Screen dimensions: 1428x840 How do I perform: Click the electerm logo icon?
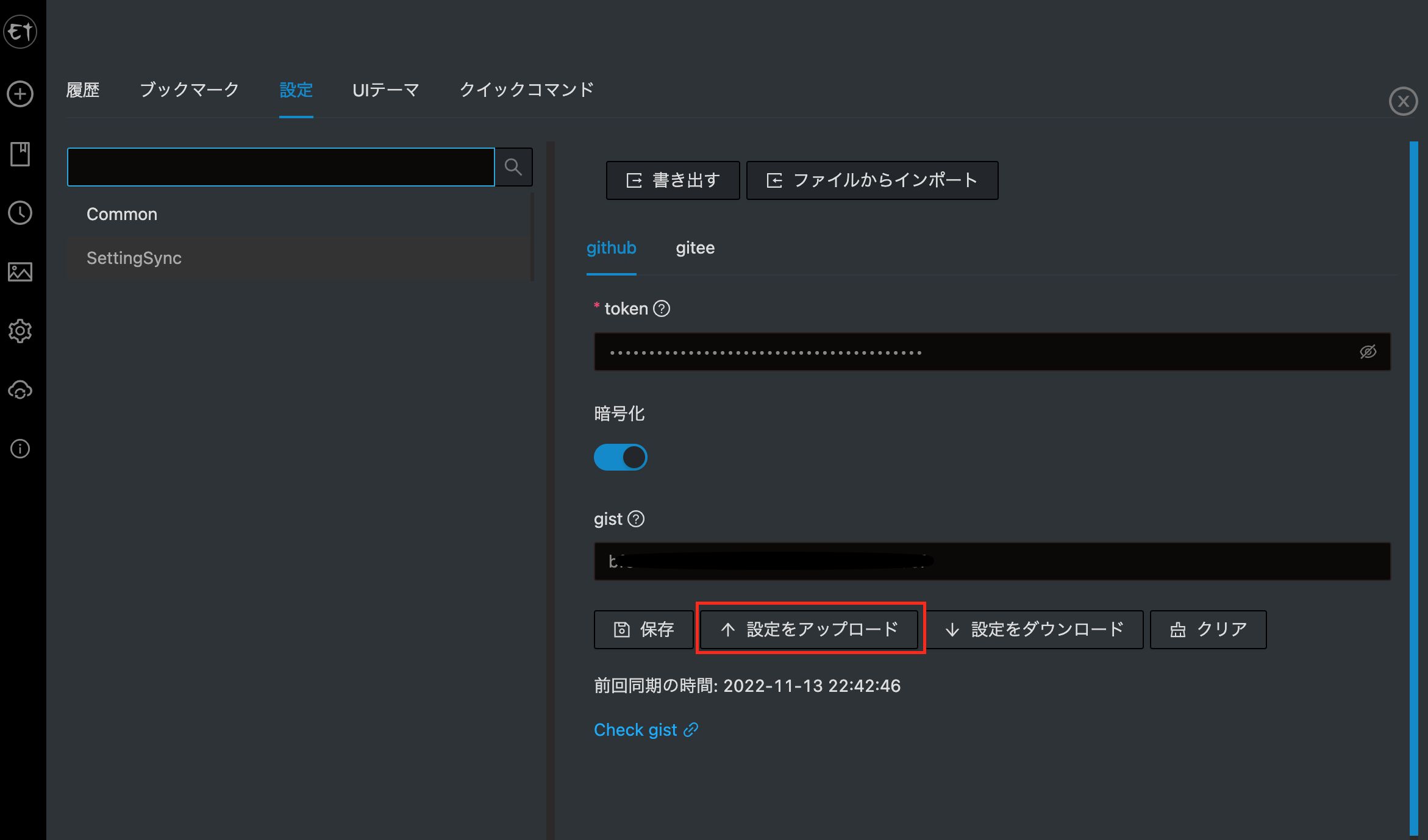20,32
